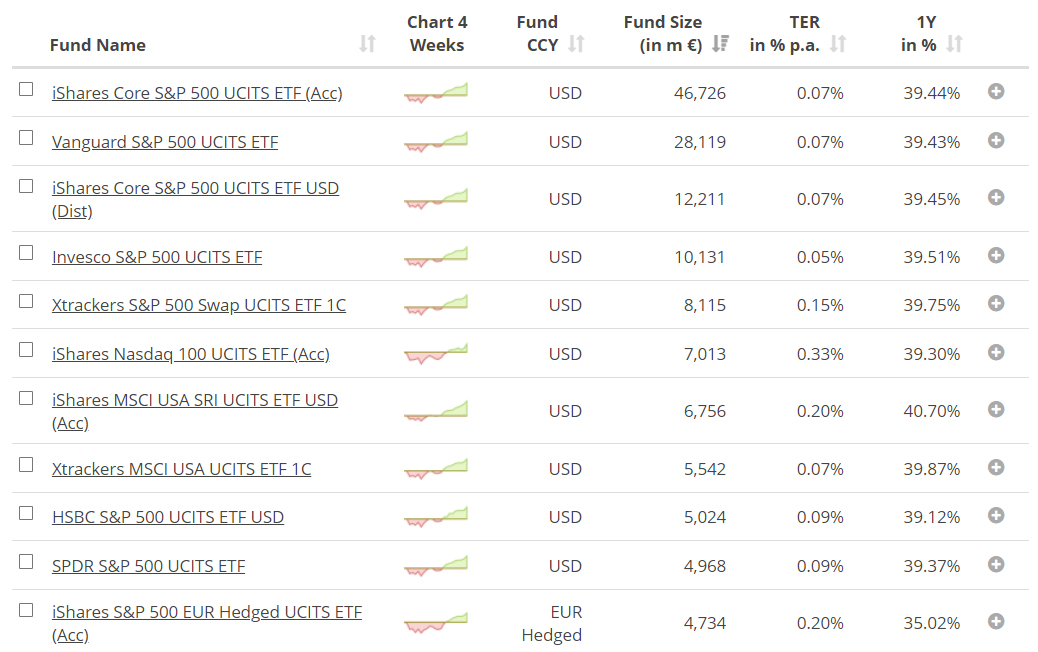Select the Xtrackers S&P 500 Swap checkbox
The image size is (1038, 652).
[x=26, y=301]
